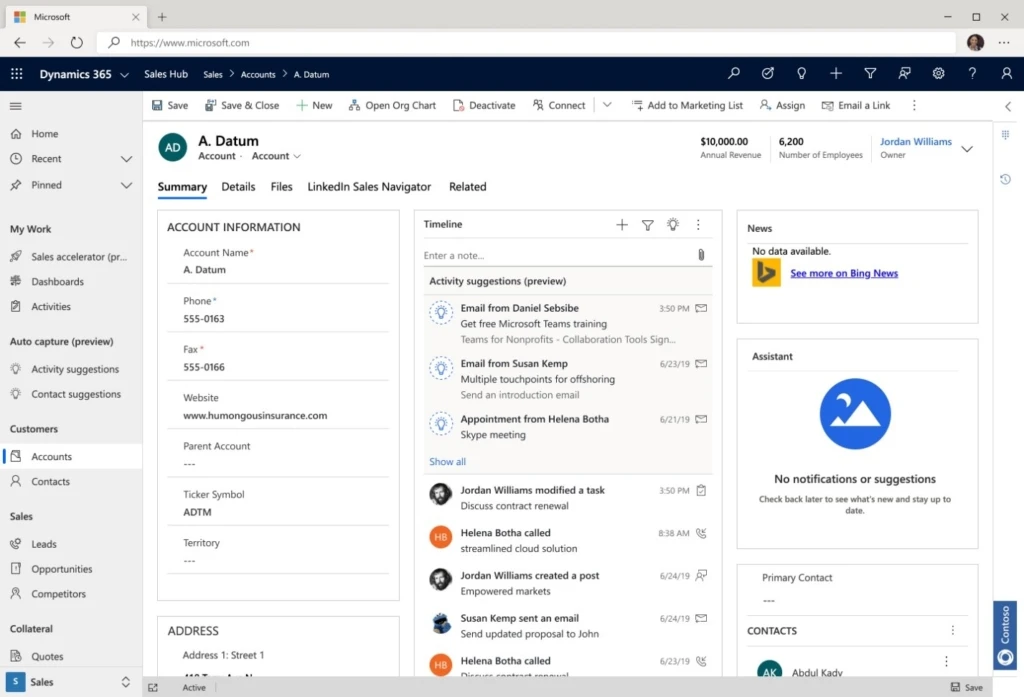1024x697 pixels.
Task: Click the Contoso color tab on right edge
Action: pyautogui.click(x=1004, y=634)
